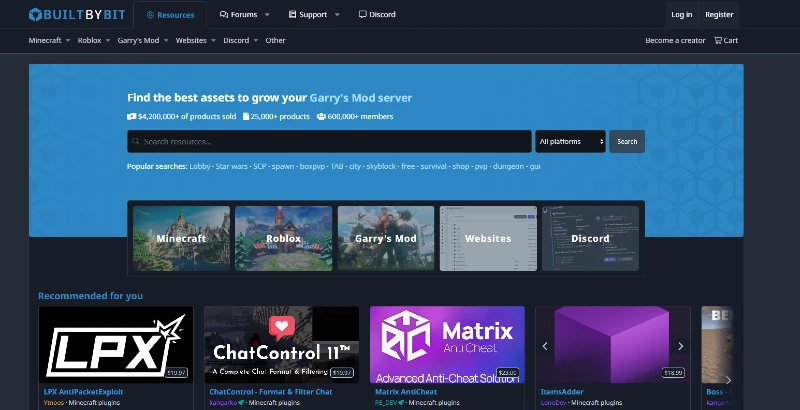The height and width of the screenshot is (410, 800).
Task: Search popular term Lobby
Action: point(199,166)
